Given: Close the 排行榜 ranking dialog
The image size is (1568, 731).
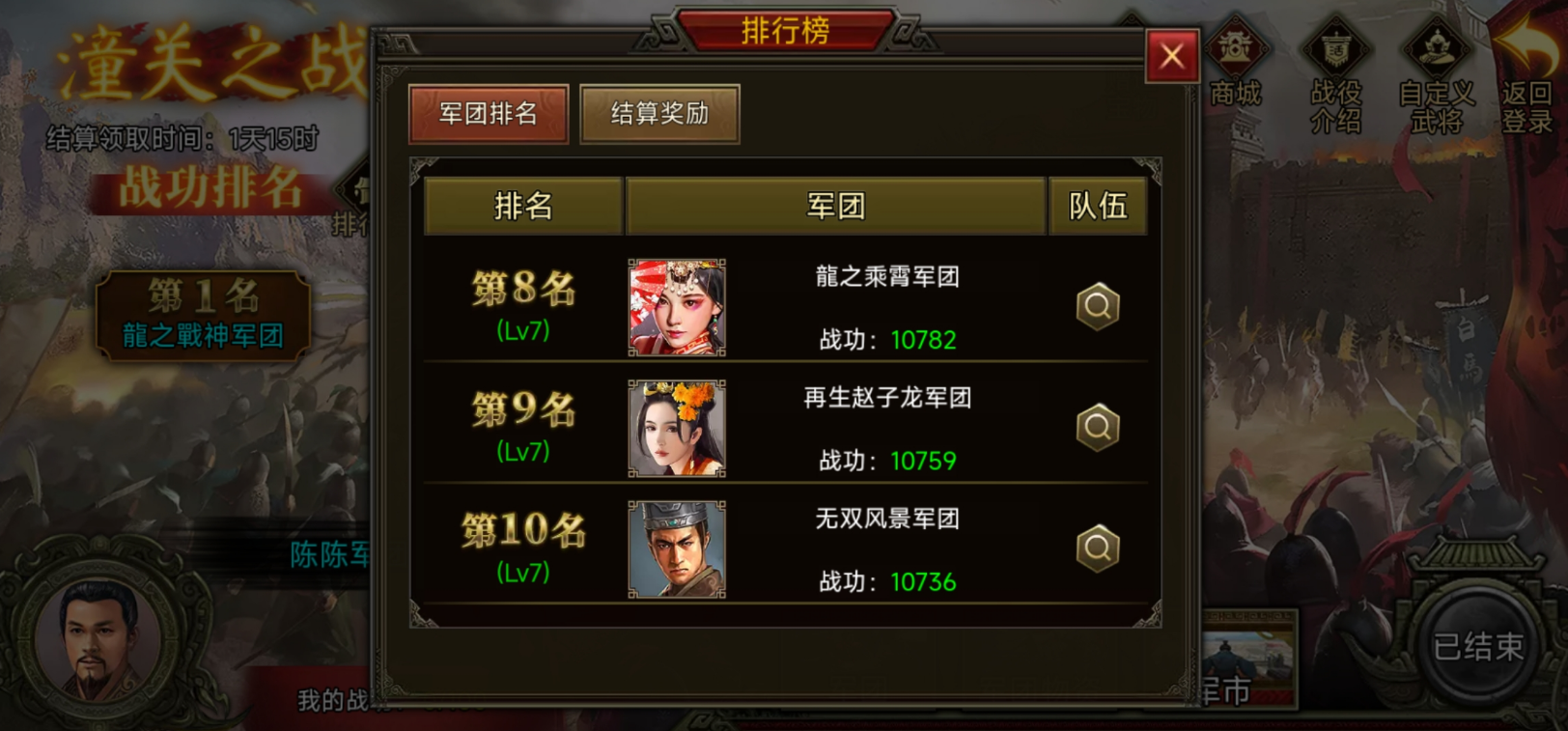Looking at the screenshot, I should [x=1172, y=56].
